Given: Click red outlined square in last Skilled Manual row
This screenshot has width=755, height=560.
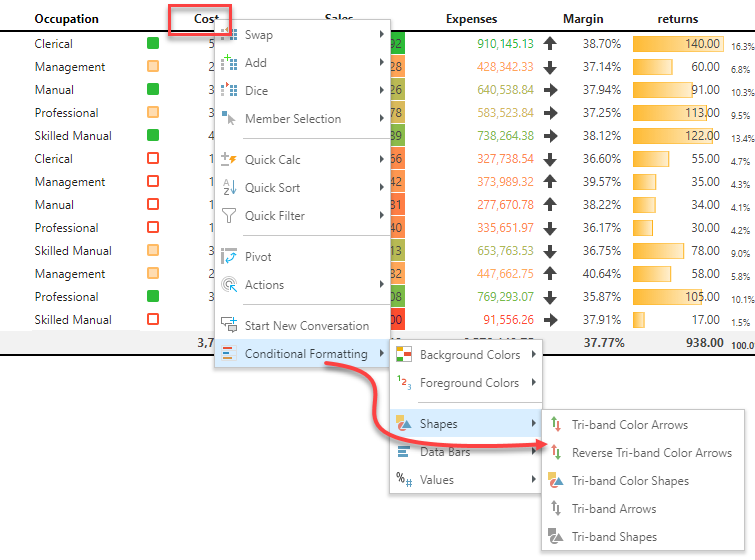Looking at the screenshot, I should point(153,319).
